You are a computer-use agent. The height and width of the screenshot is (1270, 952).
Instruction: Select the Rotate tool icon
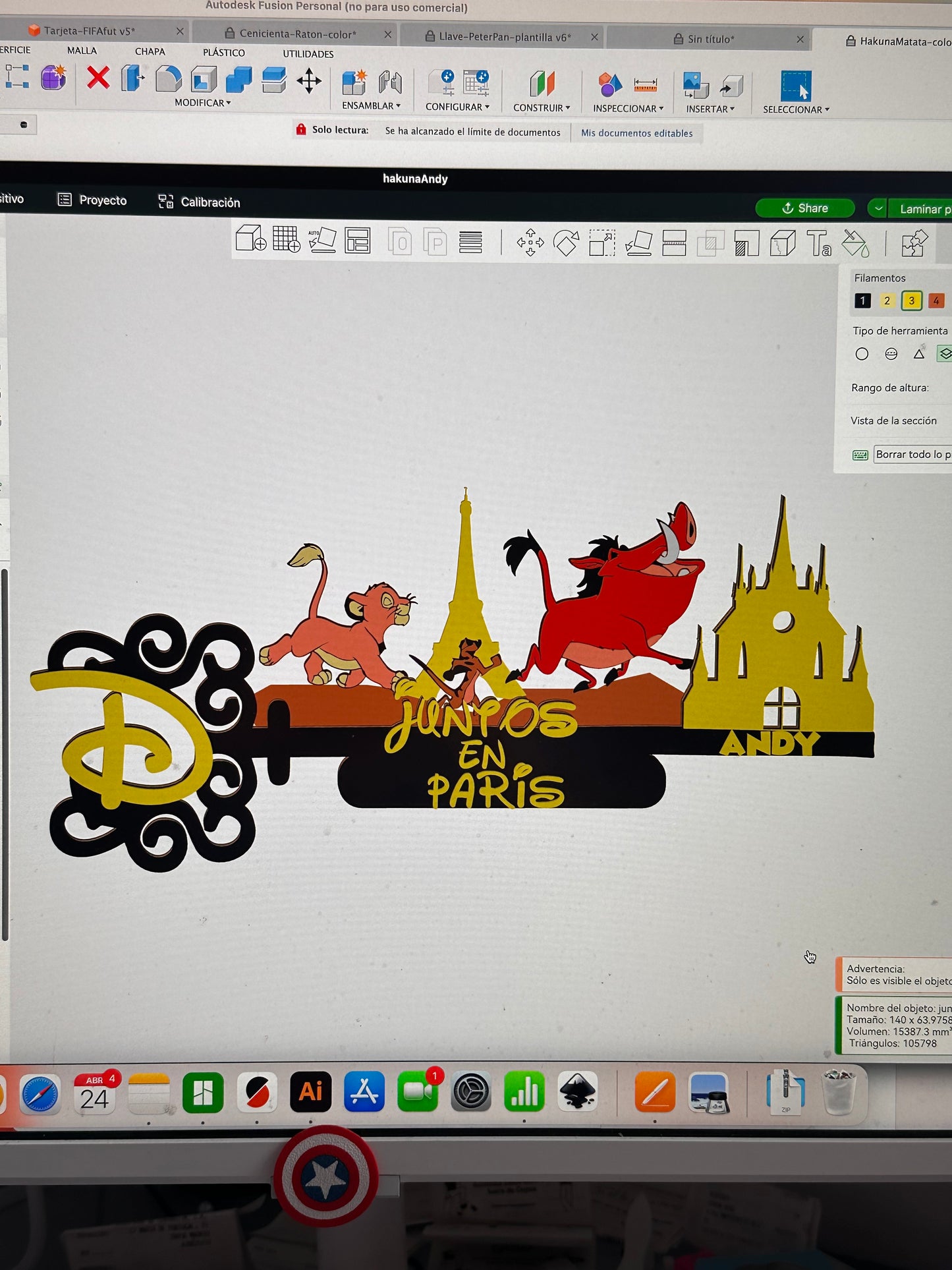point(566,243)
